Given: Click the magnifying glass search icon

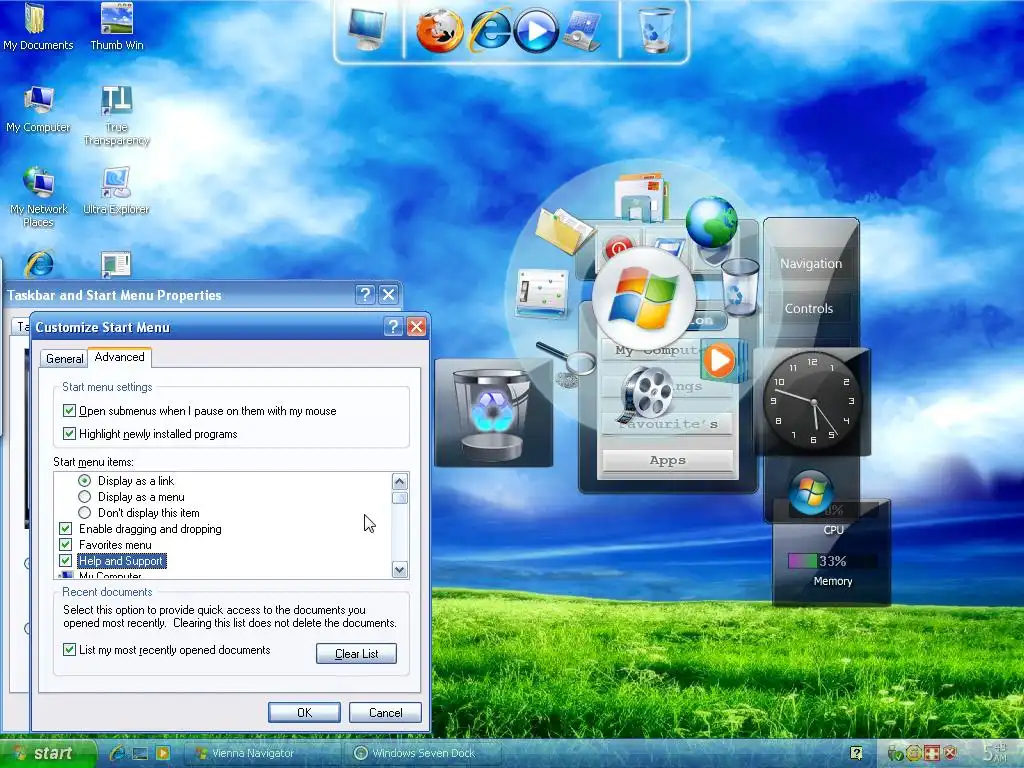Looking at the screenshot, I should 567,358.
